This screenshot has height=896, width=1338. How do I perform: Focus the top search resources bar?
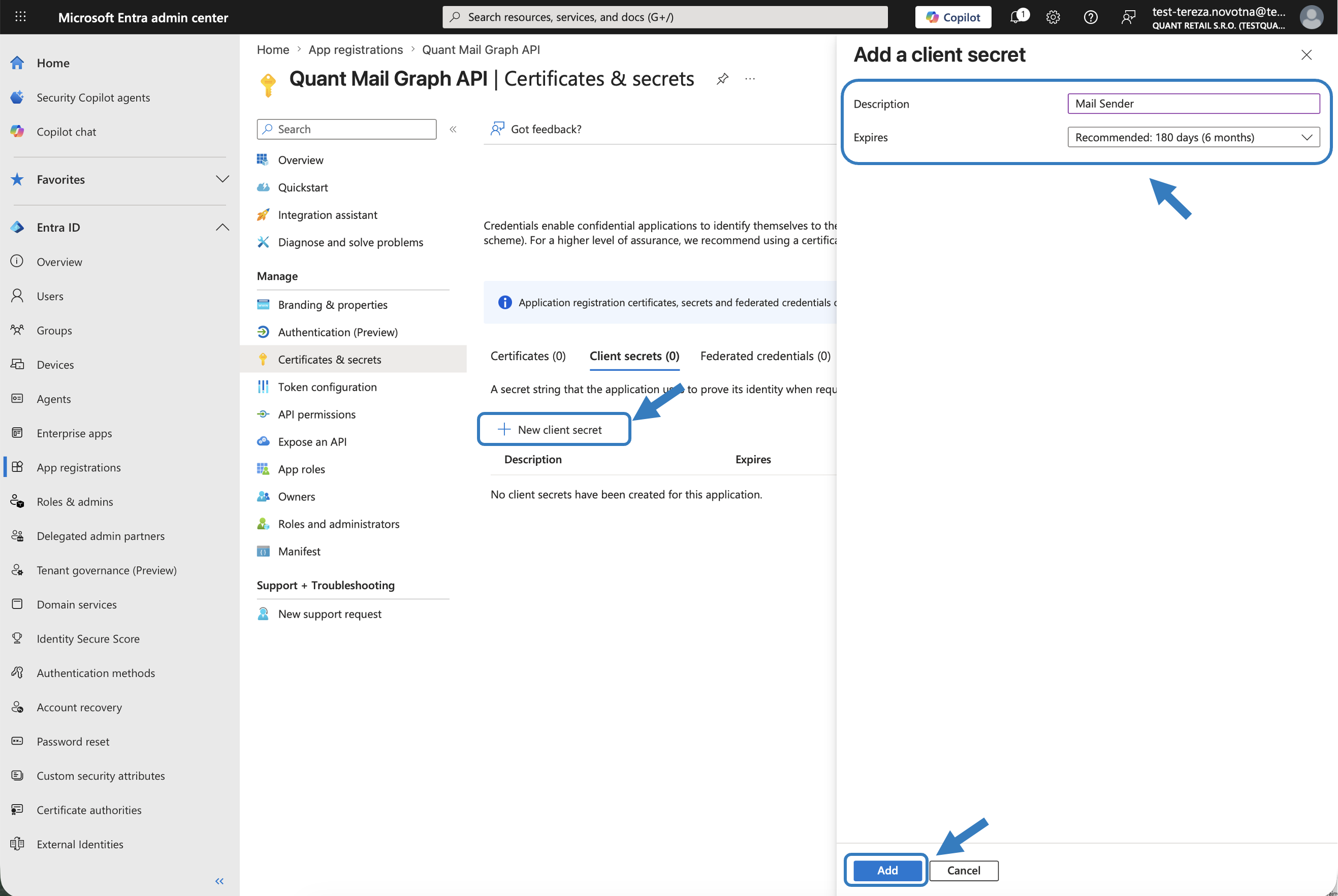coord(665,17)
